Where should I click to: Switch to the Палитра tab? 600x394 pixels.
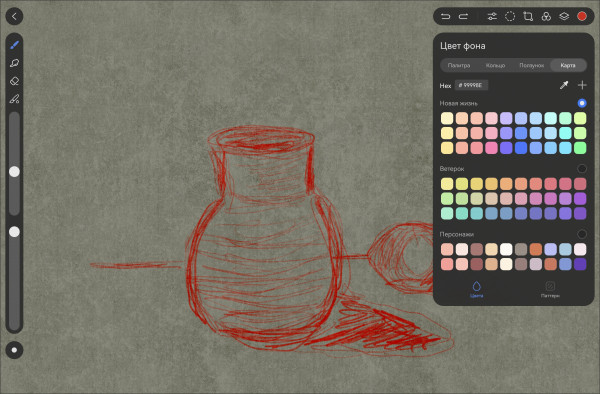click(459, 65)
